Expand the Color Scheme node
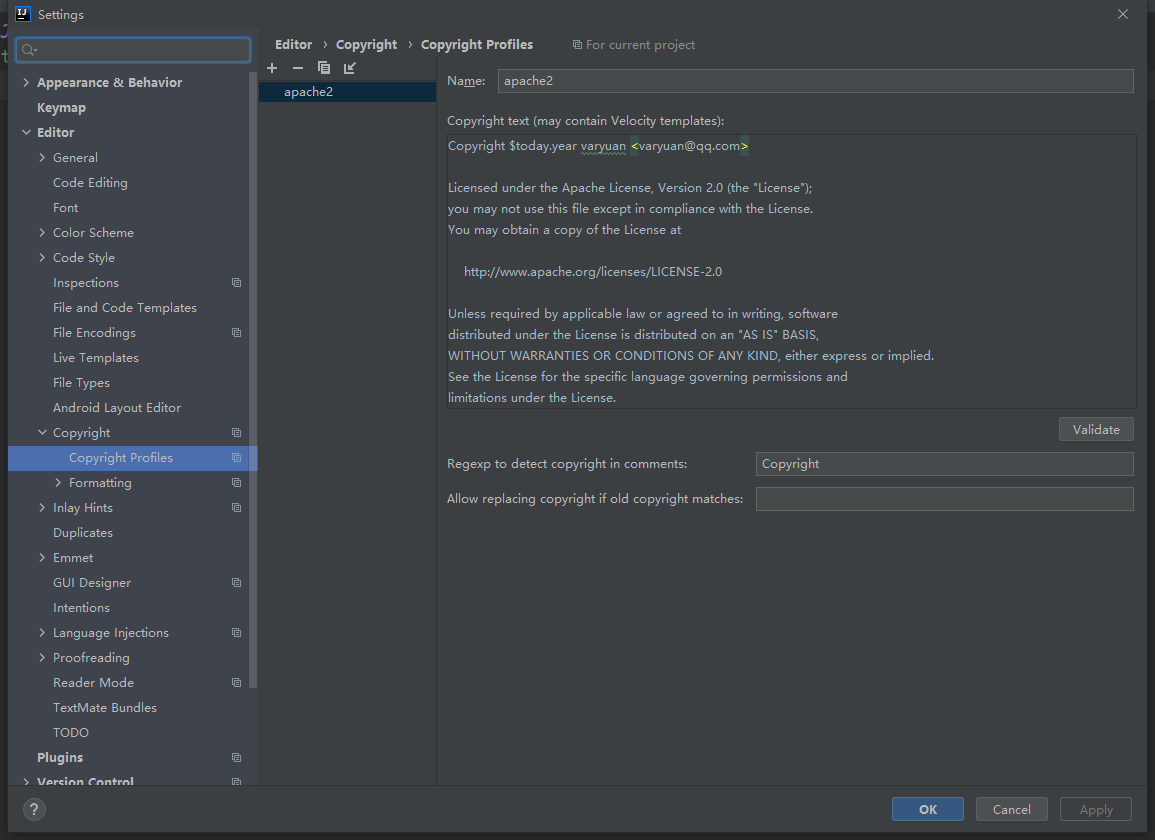 [x=42, y=233]
